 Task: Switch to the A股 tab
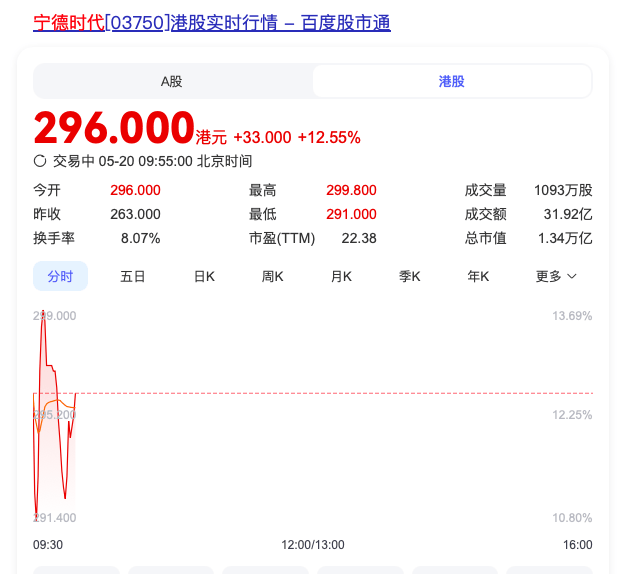tap(172, 81)
